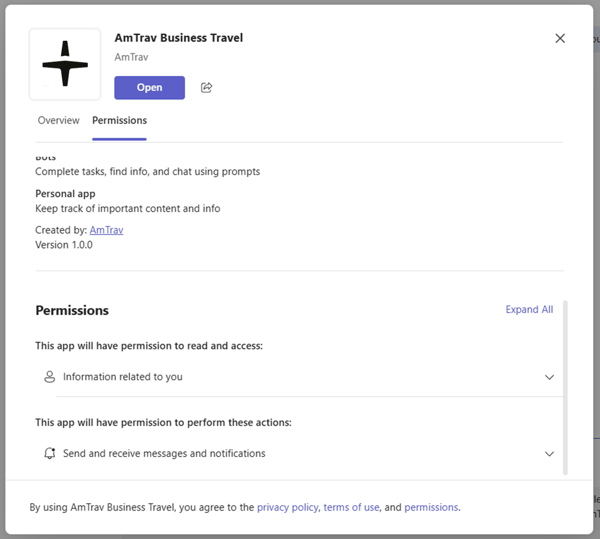Click the AmTrav app logo

[65, 64]
